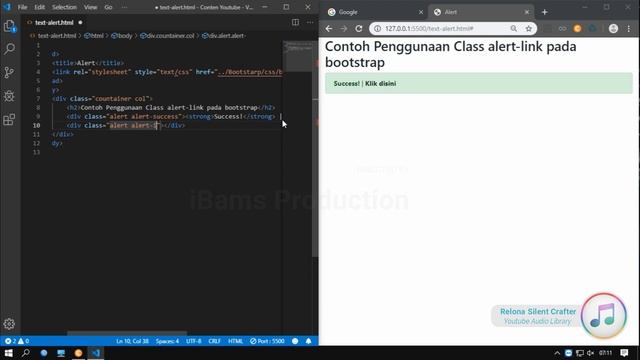This screenshot has height=360, width=640.
Task: Select the text-alert.html editor tab
Action: click(x=54, y=22)
